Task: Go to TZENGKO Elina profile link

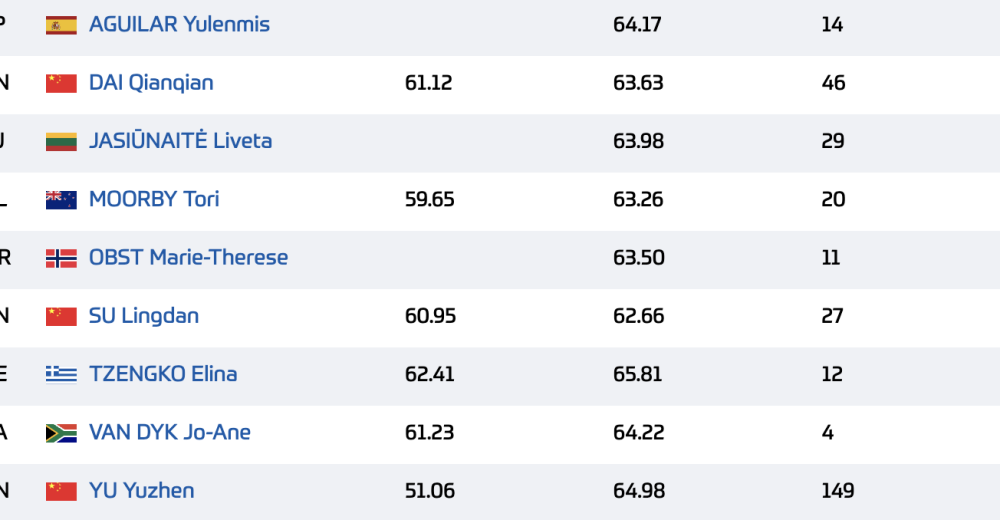Action: click(163, 374)
